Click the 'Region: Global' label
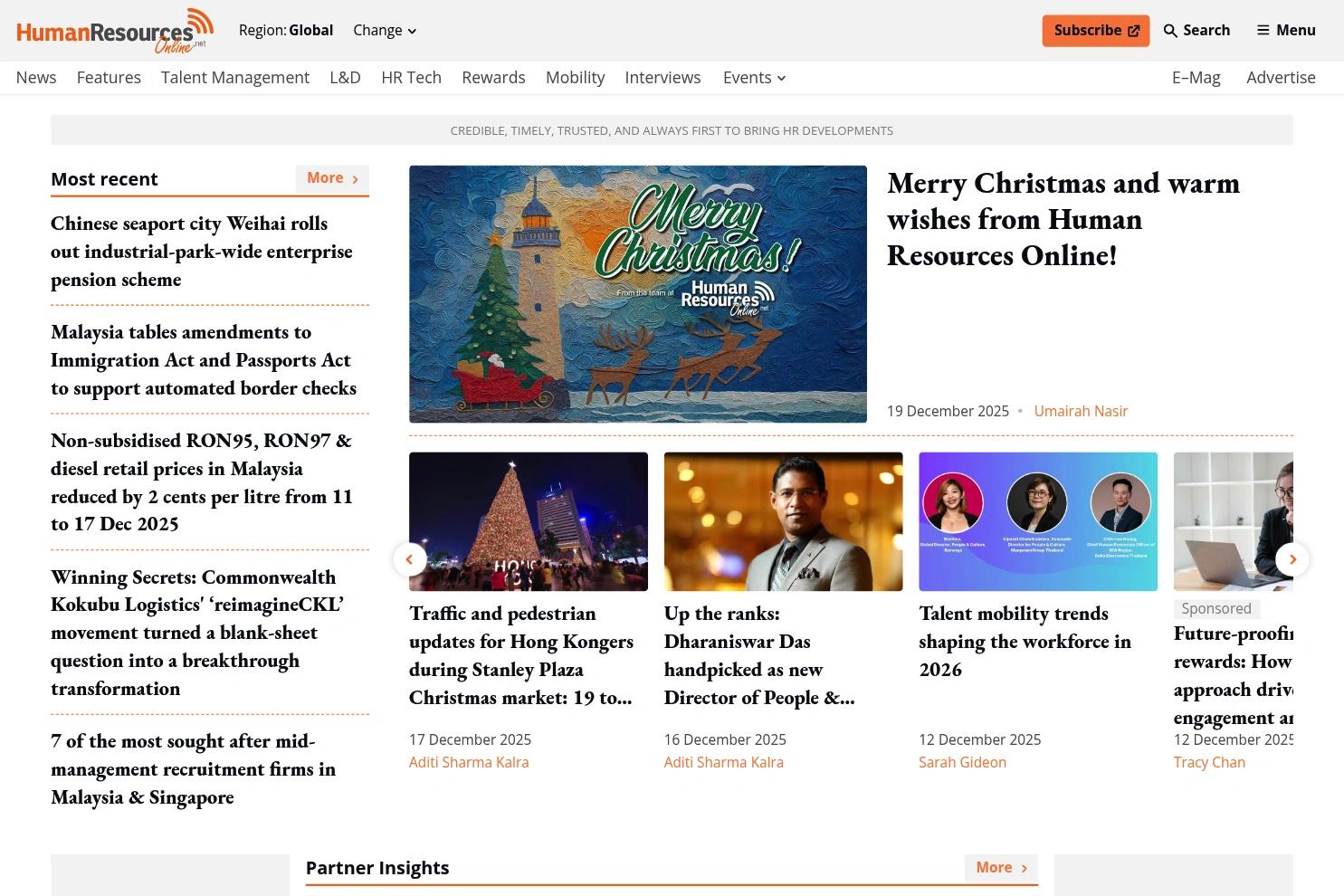Screen dimensions: 1344x896 pos(286,30)
